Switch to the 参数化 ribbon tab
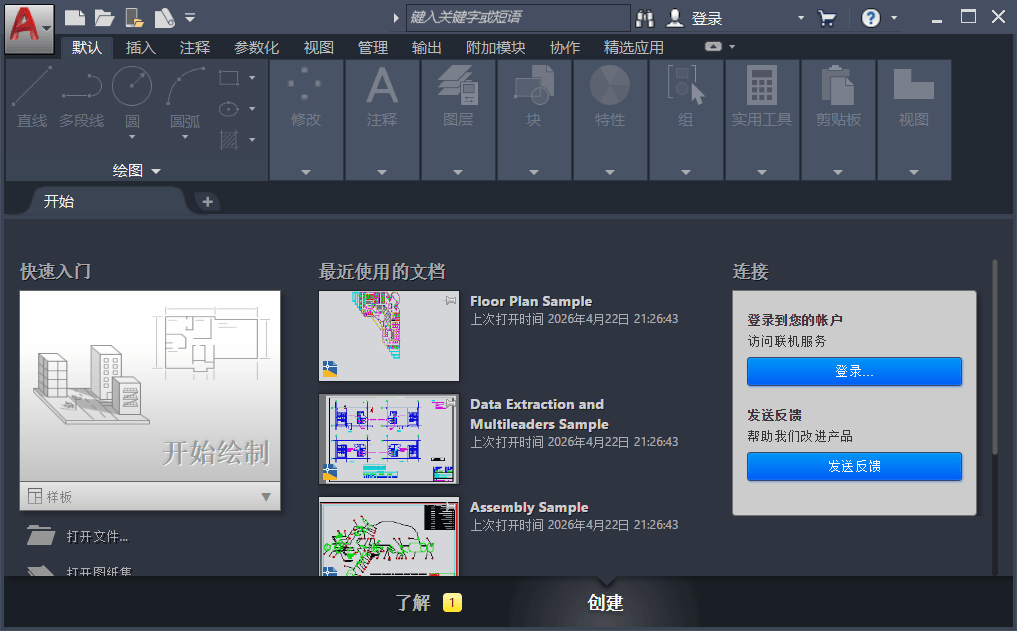 tap(257, 47)
